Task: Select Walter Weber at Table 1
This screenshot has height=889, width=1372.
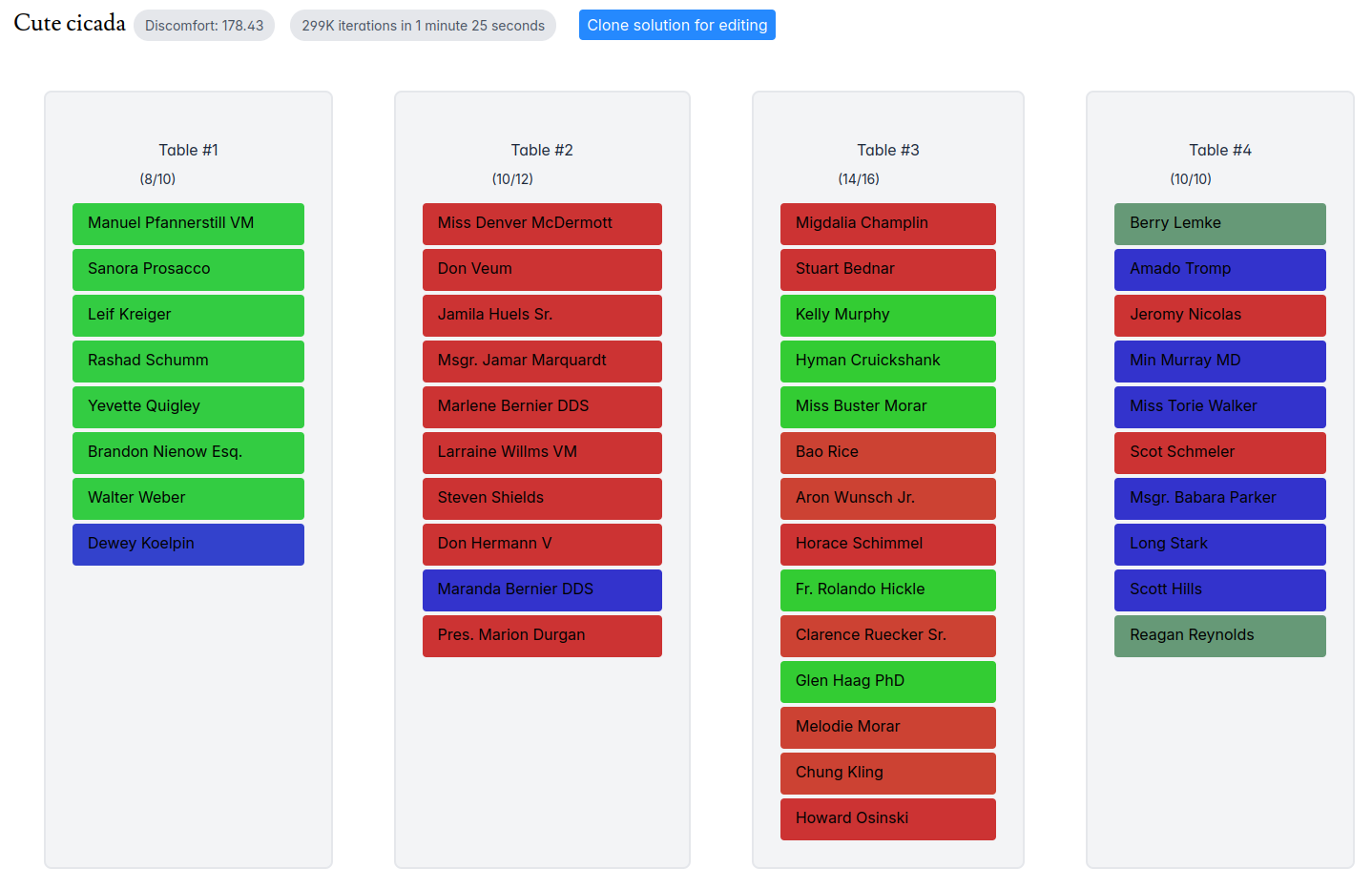Action: point(188,498)
